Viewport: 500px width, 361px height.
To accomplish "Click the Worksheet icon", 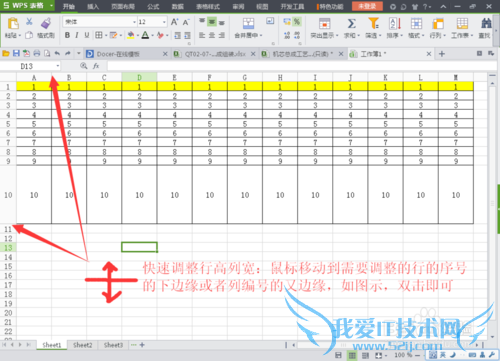I will point(462,23).
